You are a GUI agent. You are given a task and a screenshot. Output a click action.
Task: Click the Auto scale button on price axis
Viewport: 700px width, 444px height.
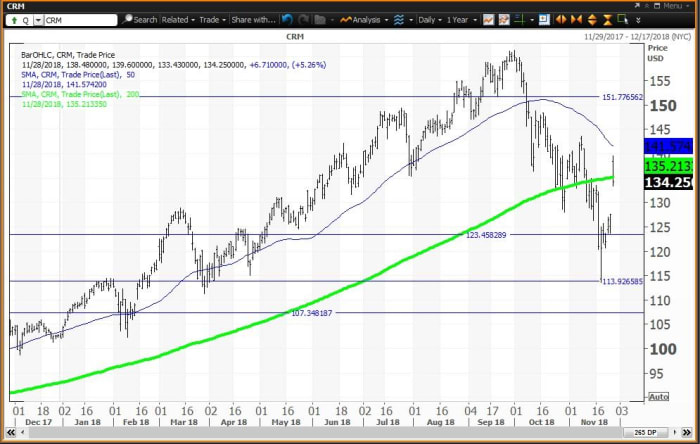click(x=658, y=397)
